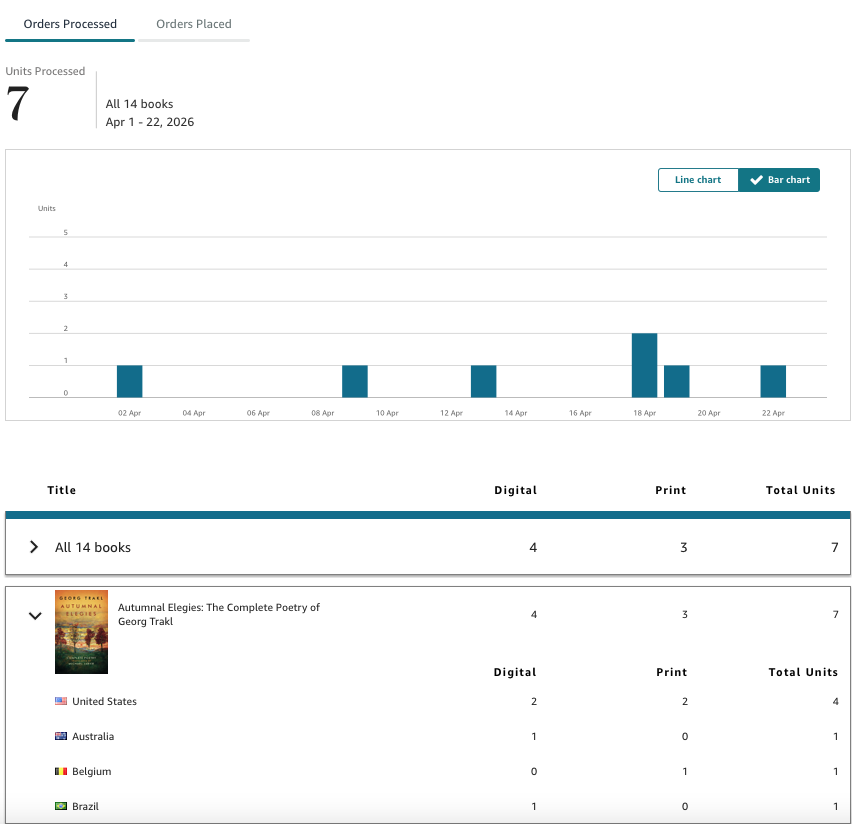This screenshot has width=852, height=824.
Task: Click the 13 Apr chart bar
Action: (484, 381)
